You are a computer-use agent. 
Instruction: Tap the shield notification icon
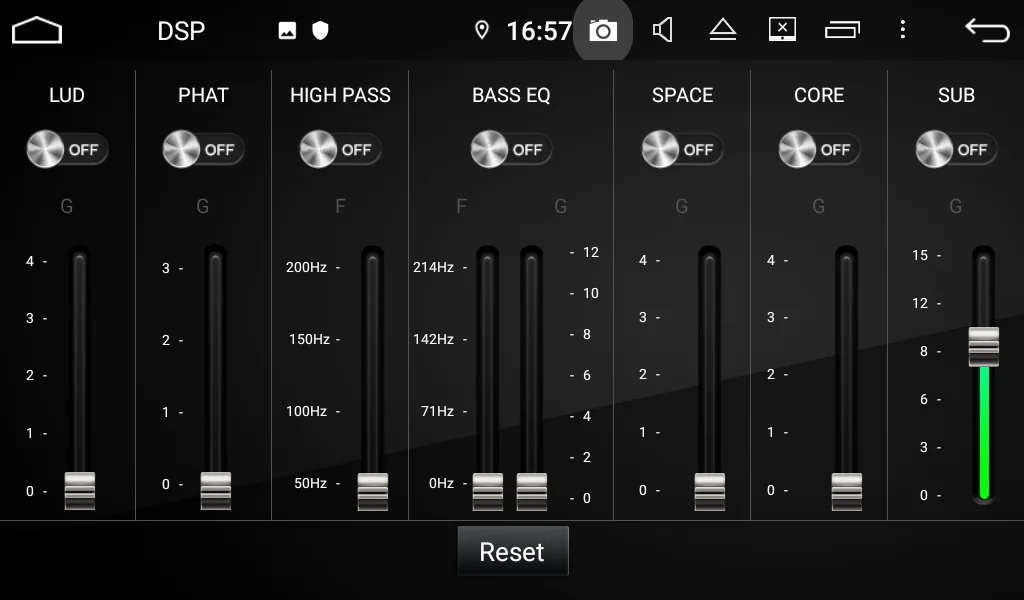[x=320, y=31]
